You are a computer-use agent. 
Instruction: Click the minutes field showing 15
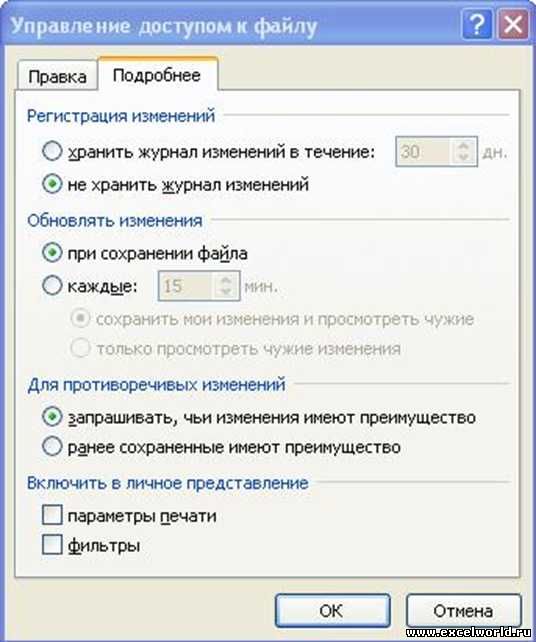point(186,286)
